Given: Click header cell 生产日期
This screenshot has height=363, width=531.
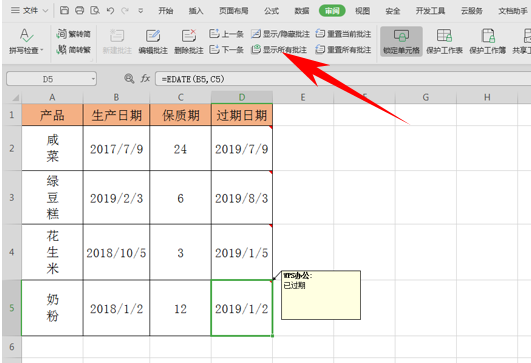Looking at the screenshot, I should (116, 115).
